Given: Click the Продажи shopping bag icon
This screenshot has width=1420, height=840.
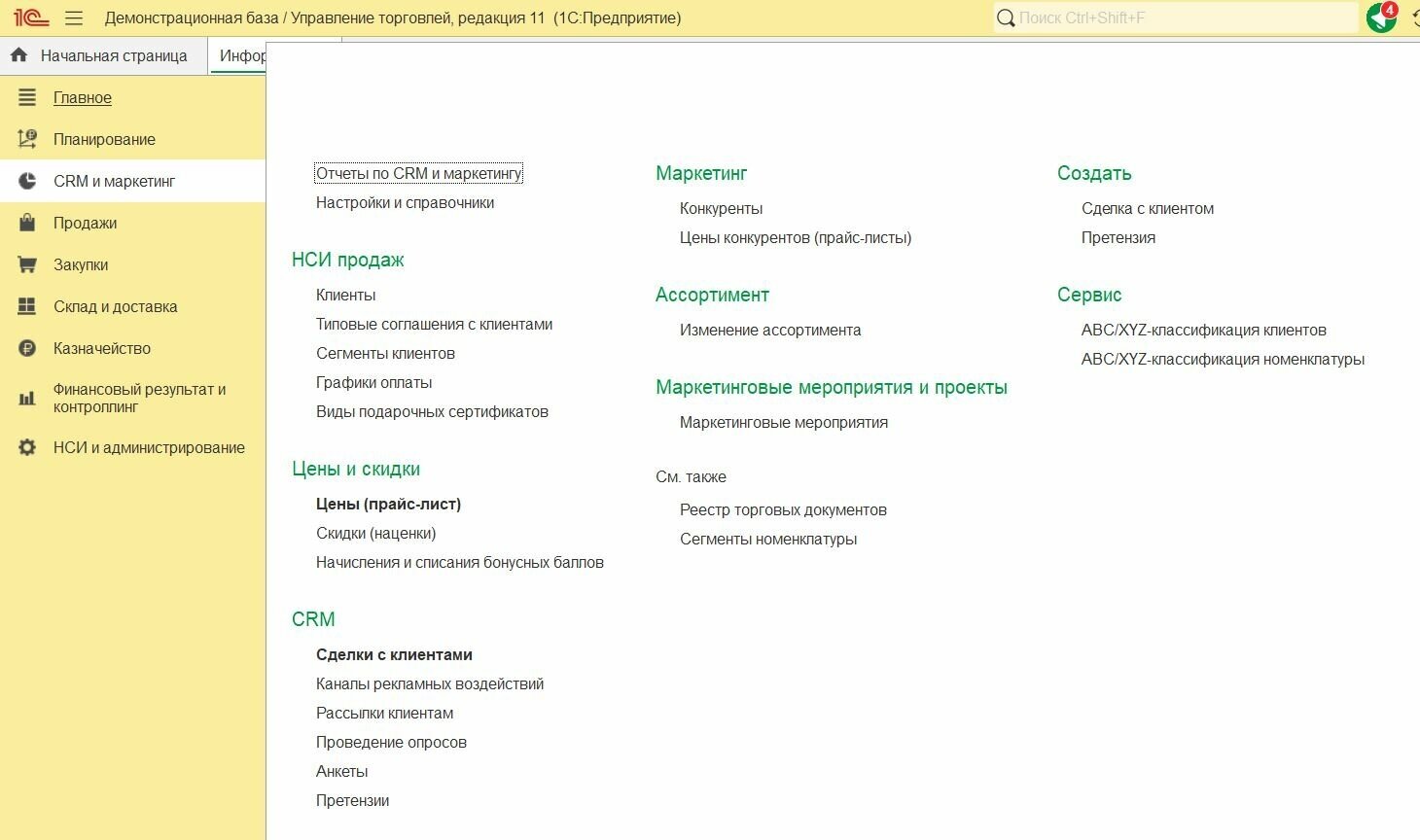Looking at the screenshot, I should [x=27, y=223].
